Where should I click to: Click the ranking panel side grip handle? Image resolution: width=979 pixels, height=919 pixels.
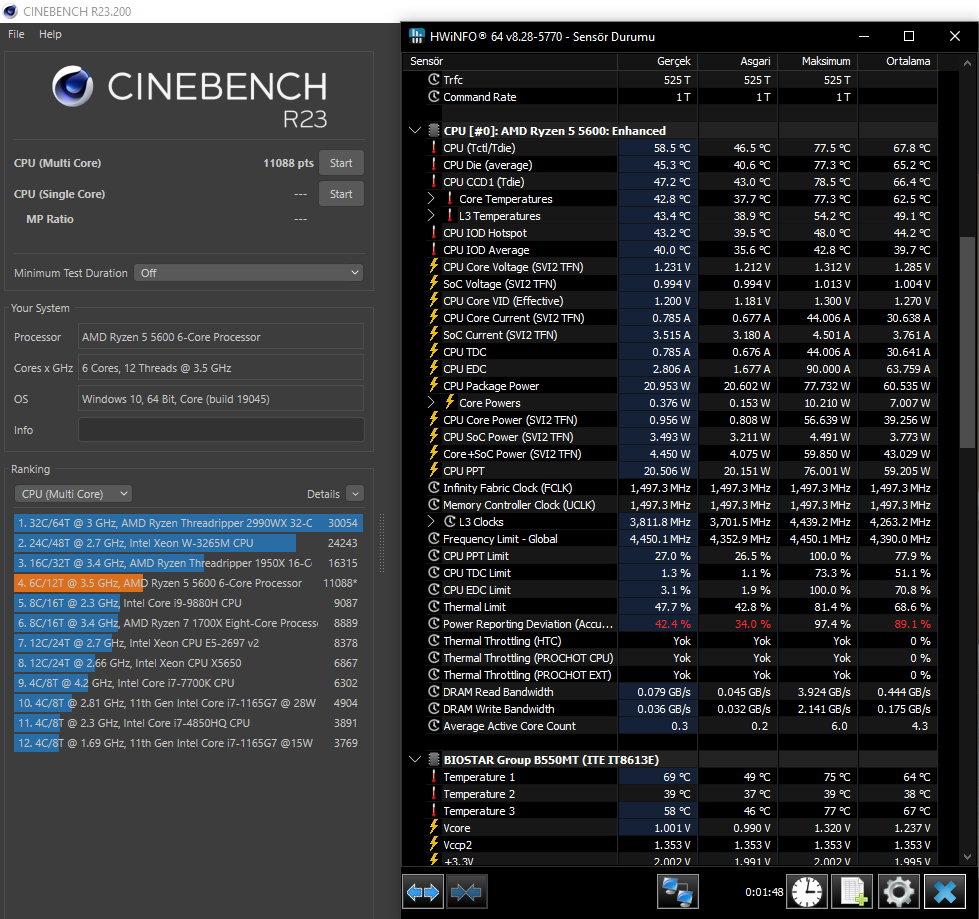382,543
